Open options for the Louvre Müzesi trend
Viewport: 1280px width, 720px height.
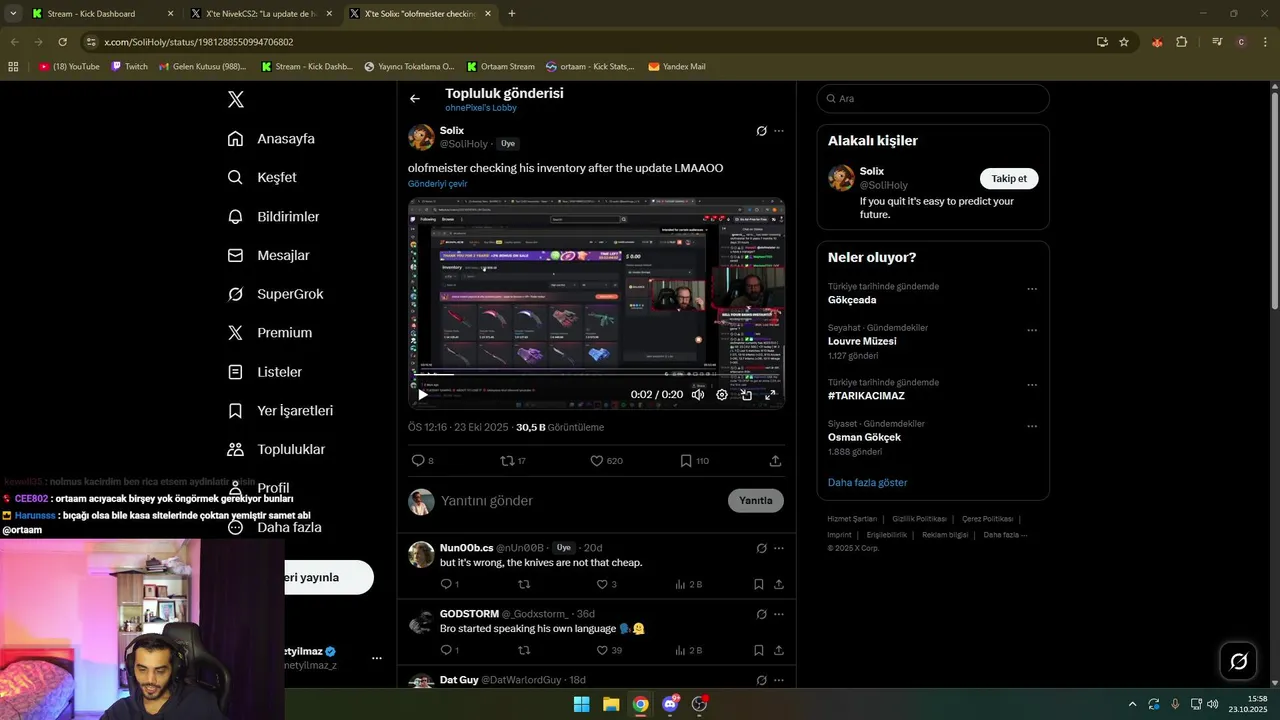coord(1032,330)
